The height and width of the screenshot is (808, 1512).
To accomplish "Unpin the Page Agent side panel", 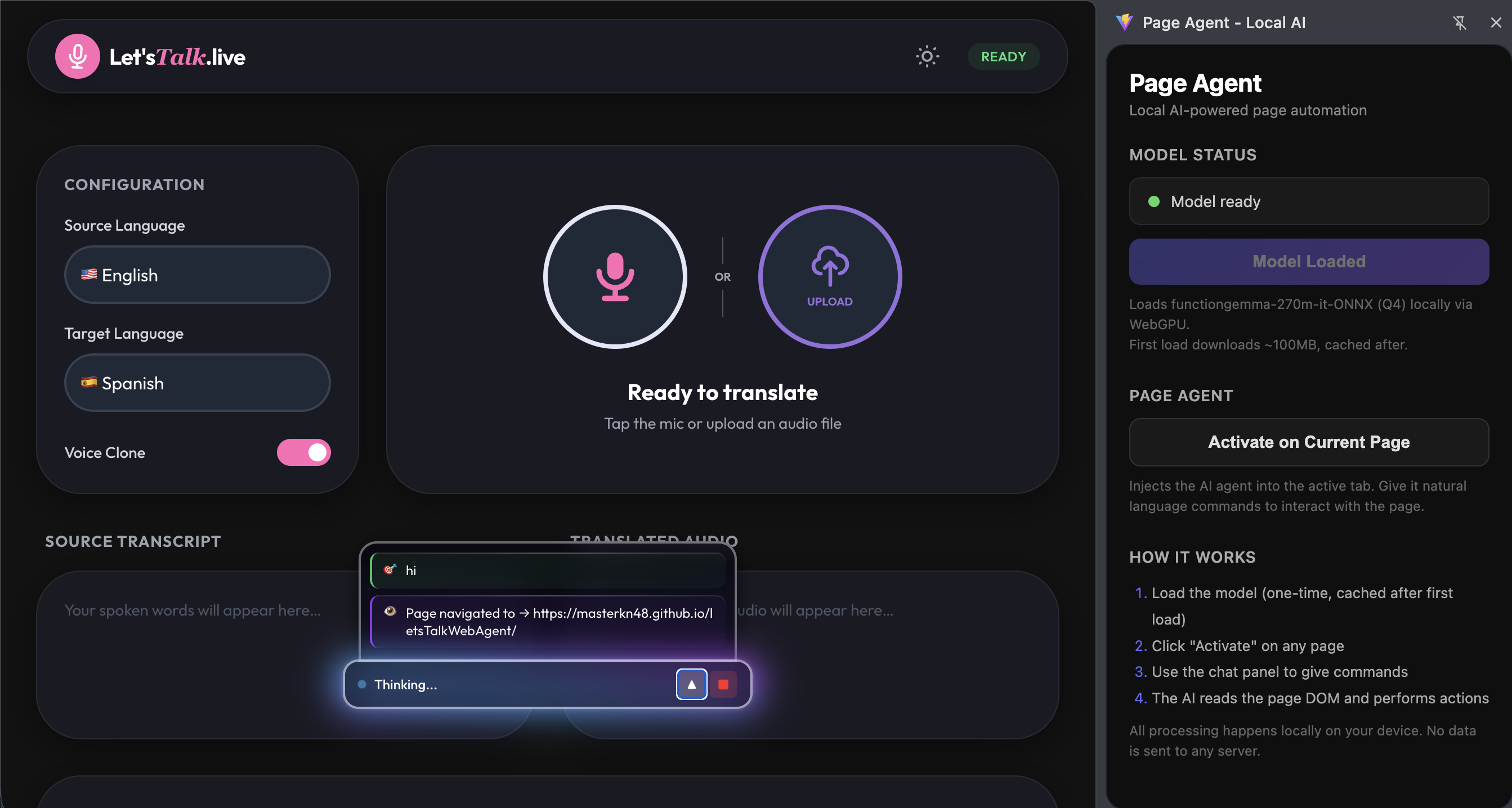I will [x=1459, y=23].
